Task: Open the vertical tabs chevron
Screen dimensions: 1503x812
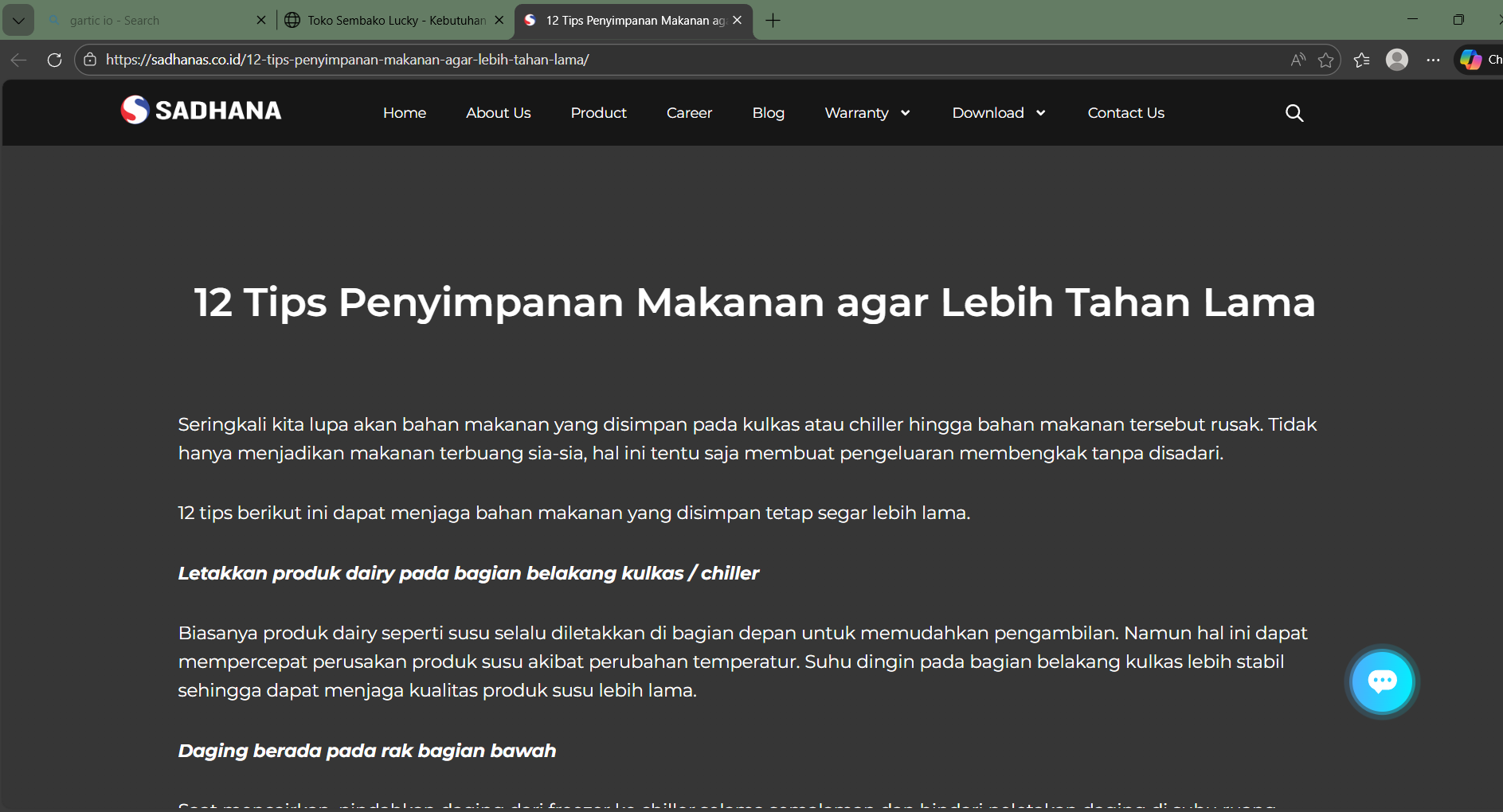Action: point(18,20)
